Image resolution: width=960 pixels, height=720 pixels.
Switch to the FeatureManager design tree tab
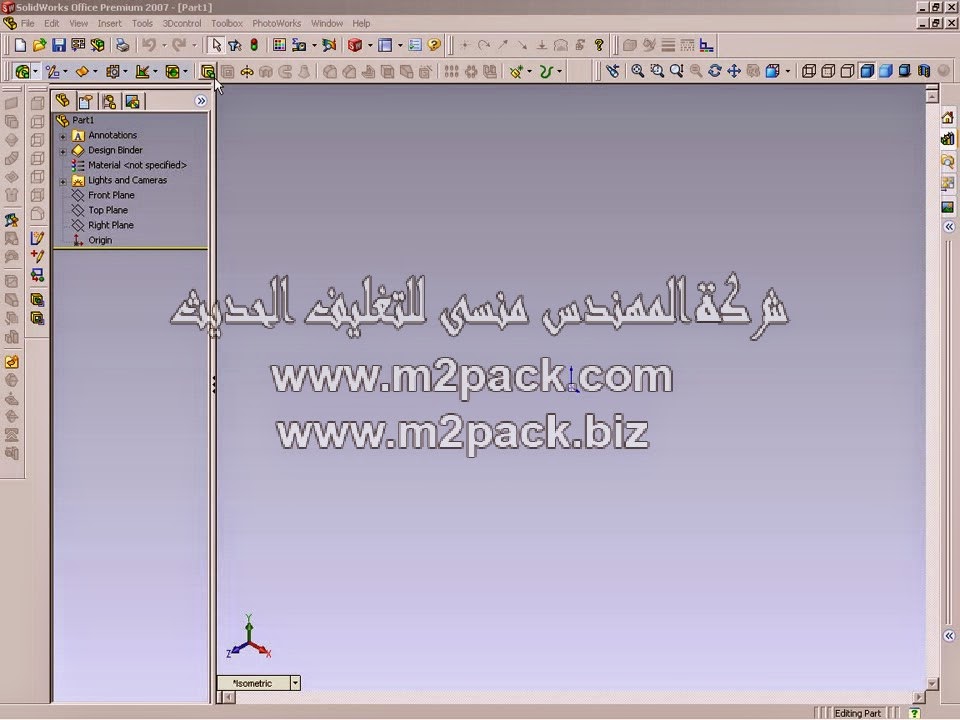[62, 100]
